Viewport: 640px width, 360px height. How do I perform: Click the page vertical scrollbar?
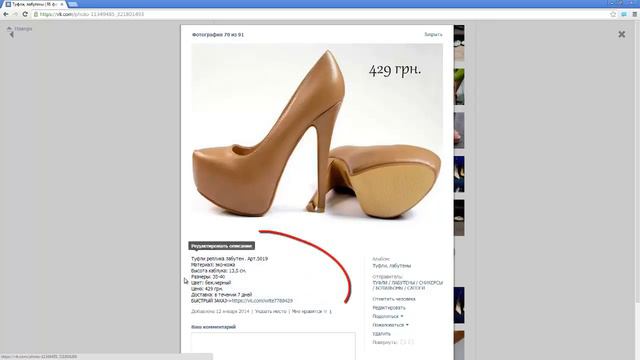click(637, 163)
